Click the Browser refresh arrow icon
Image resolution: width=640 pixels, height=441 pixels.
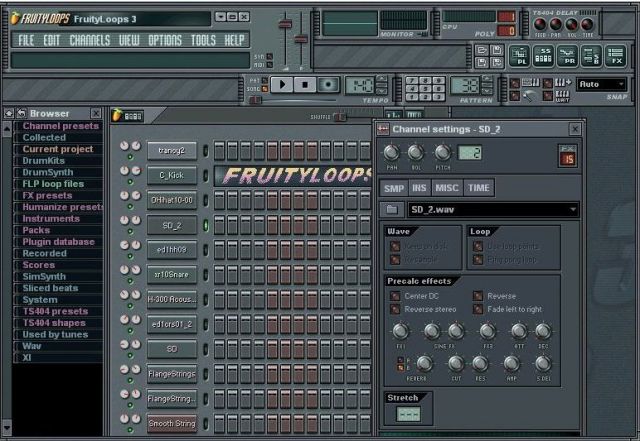(22, 114)
